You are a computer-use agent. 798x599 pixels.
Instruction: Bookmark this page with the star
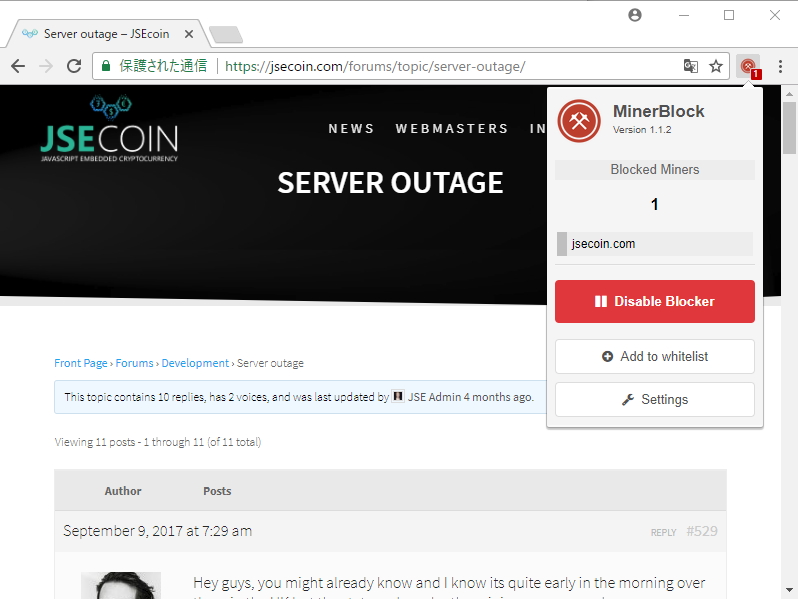coord(716,66)
